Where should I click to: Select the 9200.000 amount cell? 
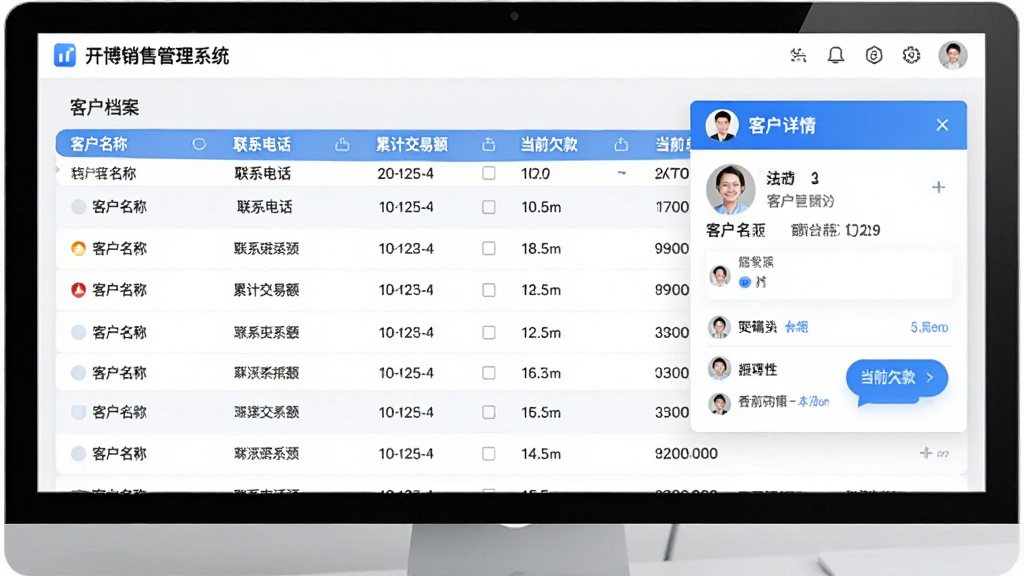point(686,453)
